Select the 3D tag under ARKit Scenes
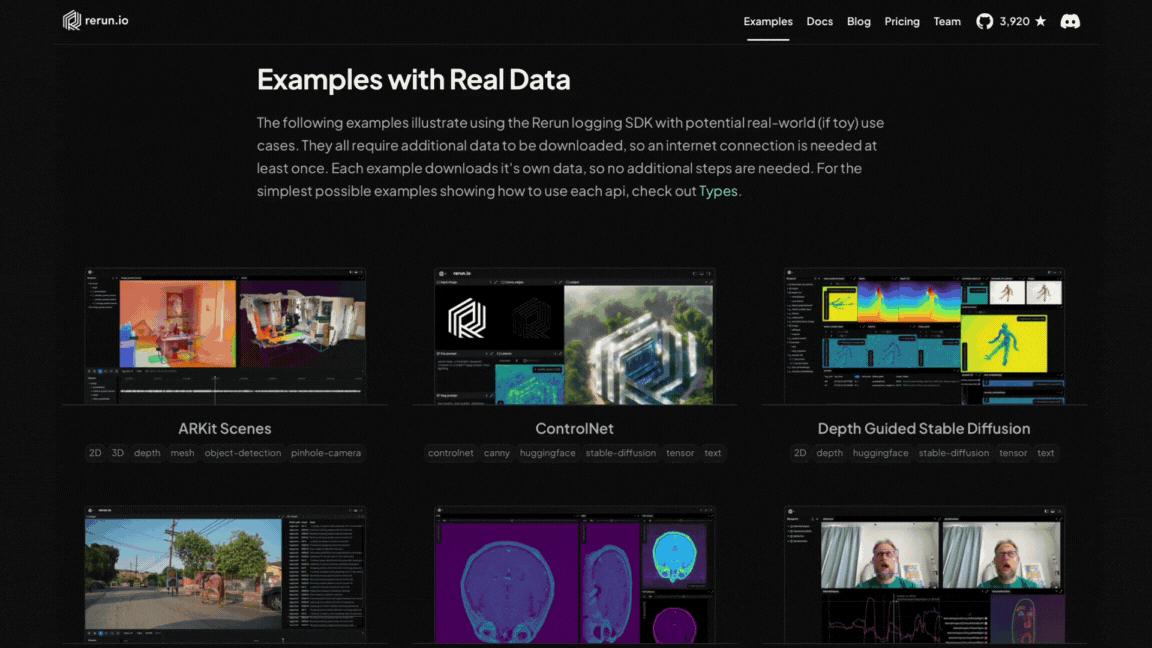 point(118,453)
